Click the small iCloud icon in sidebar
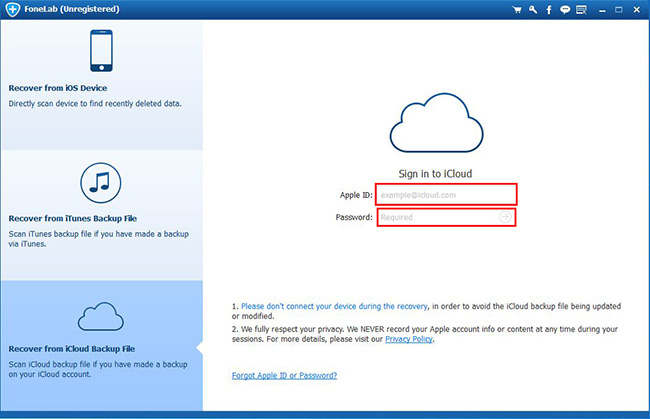 click(101, 316)
